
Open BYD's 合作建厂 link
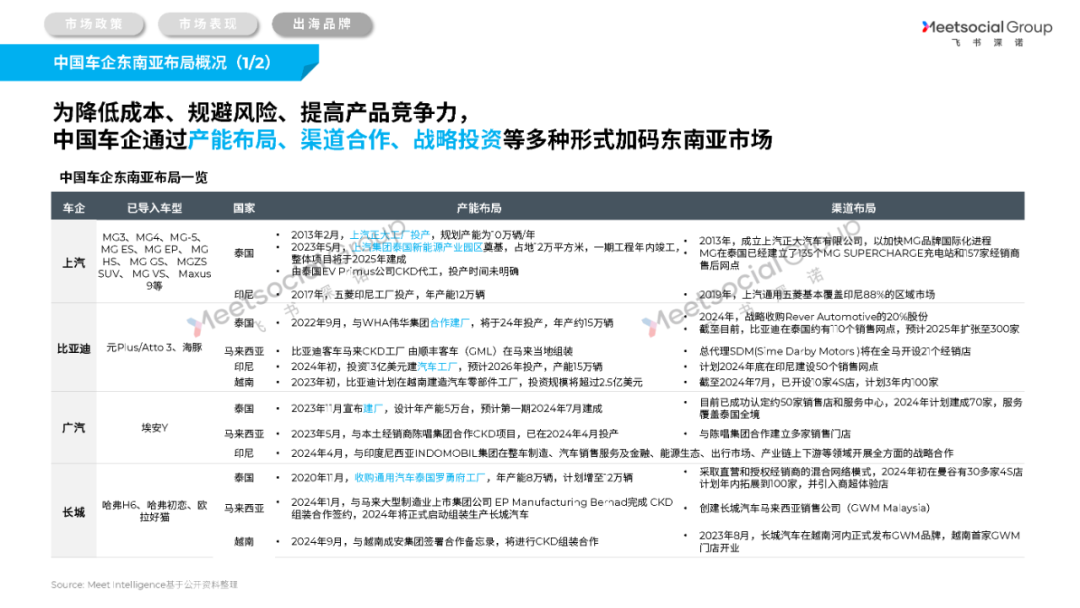click(450, 323)
